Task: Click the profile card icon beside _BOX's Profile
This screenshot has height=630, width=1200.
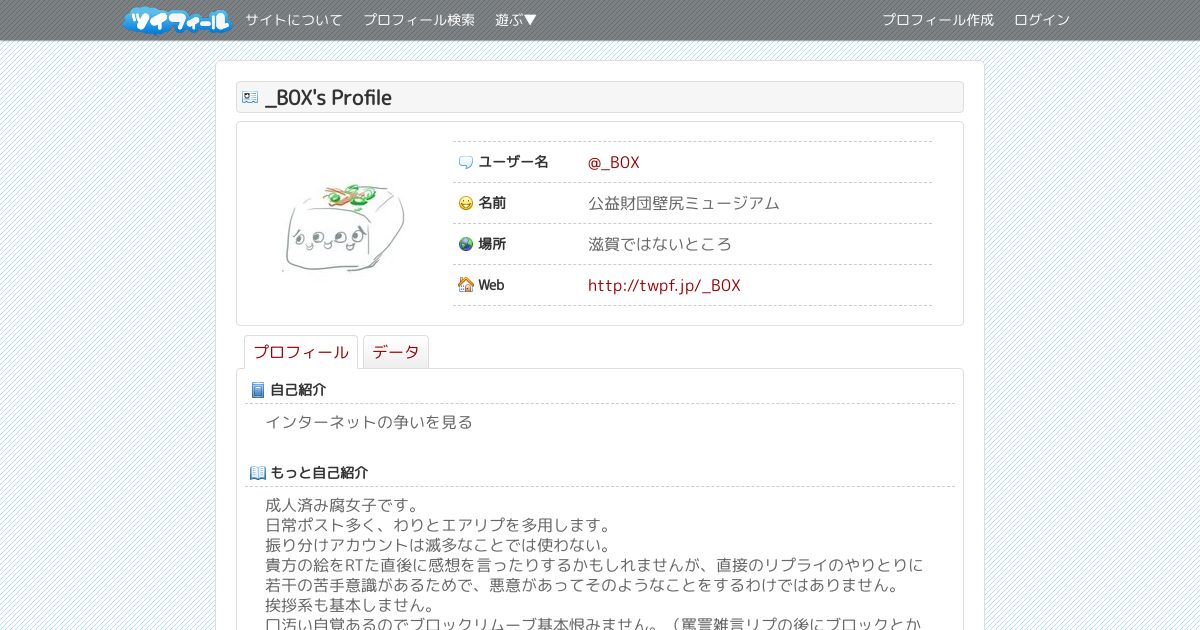Action: (x=250, y=97)
